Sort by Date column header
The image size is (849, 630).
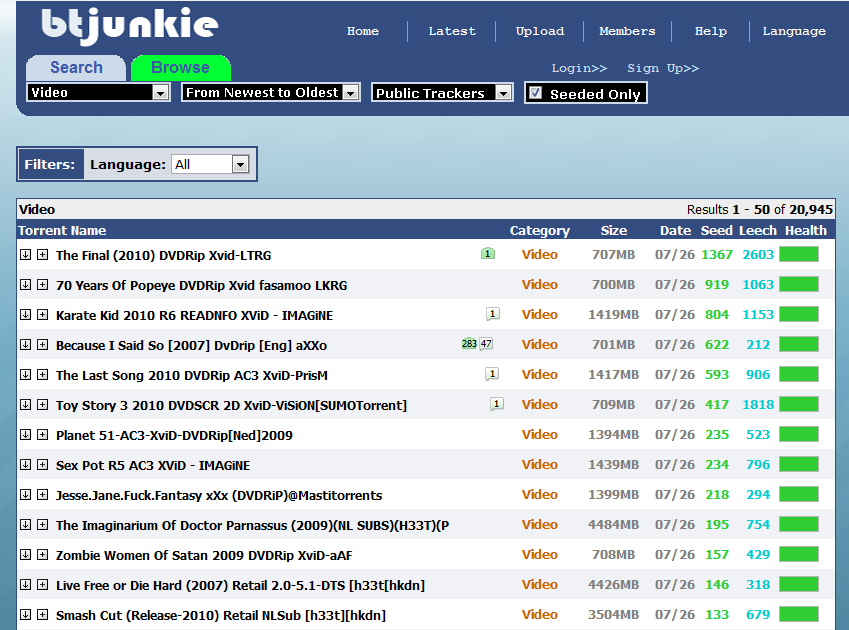(675, 231)
